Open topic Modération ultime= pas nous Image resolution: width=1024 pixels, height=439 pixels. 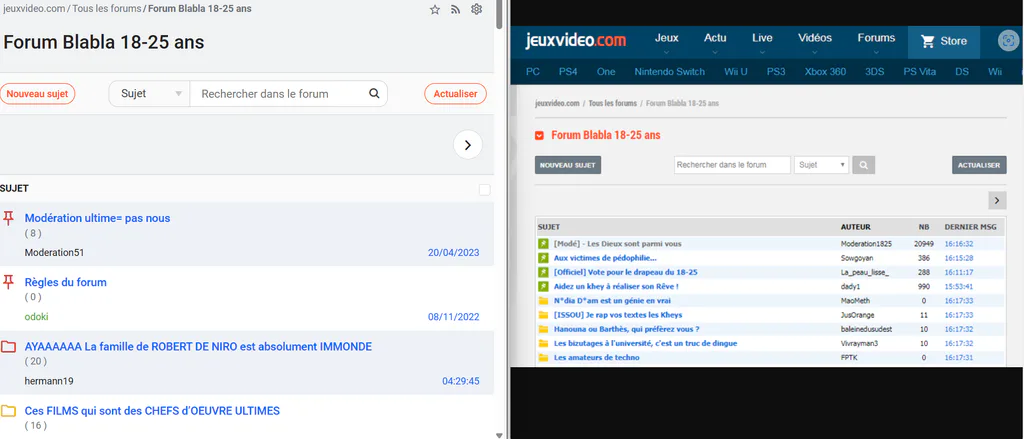pos(97,218)
